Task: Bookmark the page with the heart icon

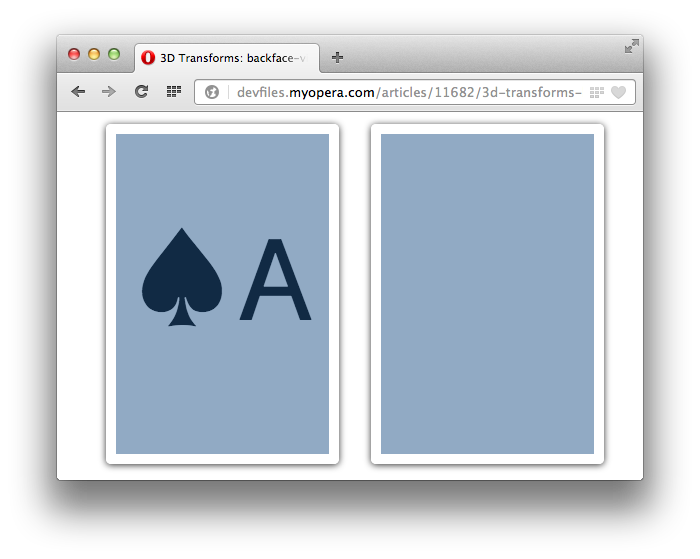Action: [618, 92]
